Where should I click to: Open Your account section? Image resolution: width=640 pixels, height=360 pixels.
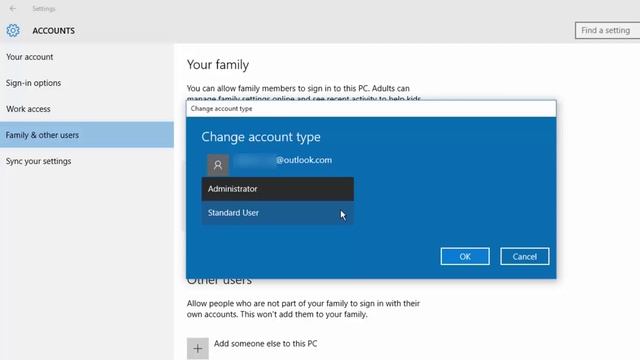[87, 57]
